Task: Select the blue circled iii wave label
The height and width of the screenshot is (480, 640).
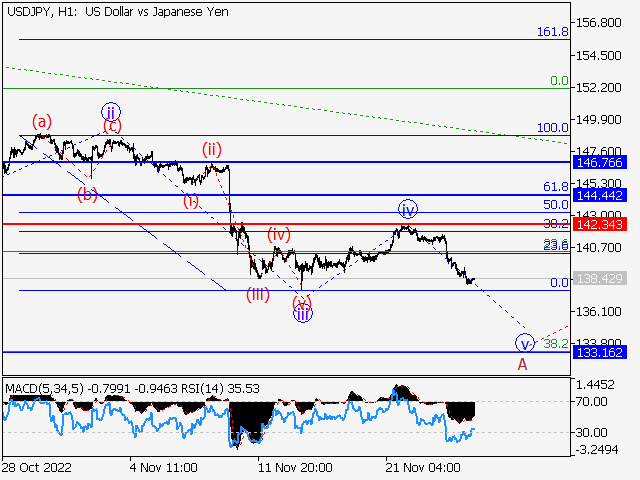Action: 303,314
